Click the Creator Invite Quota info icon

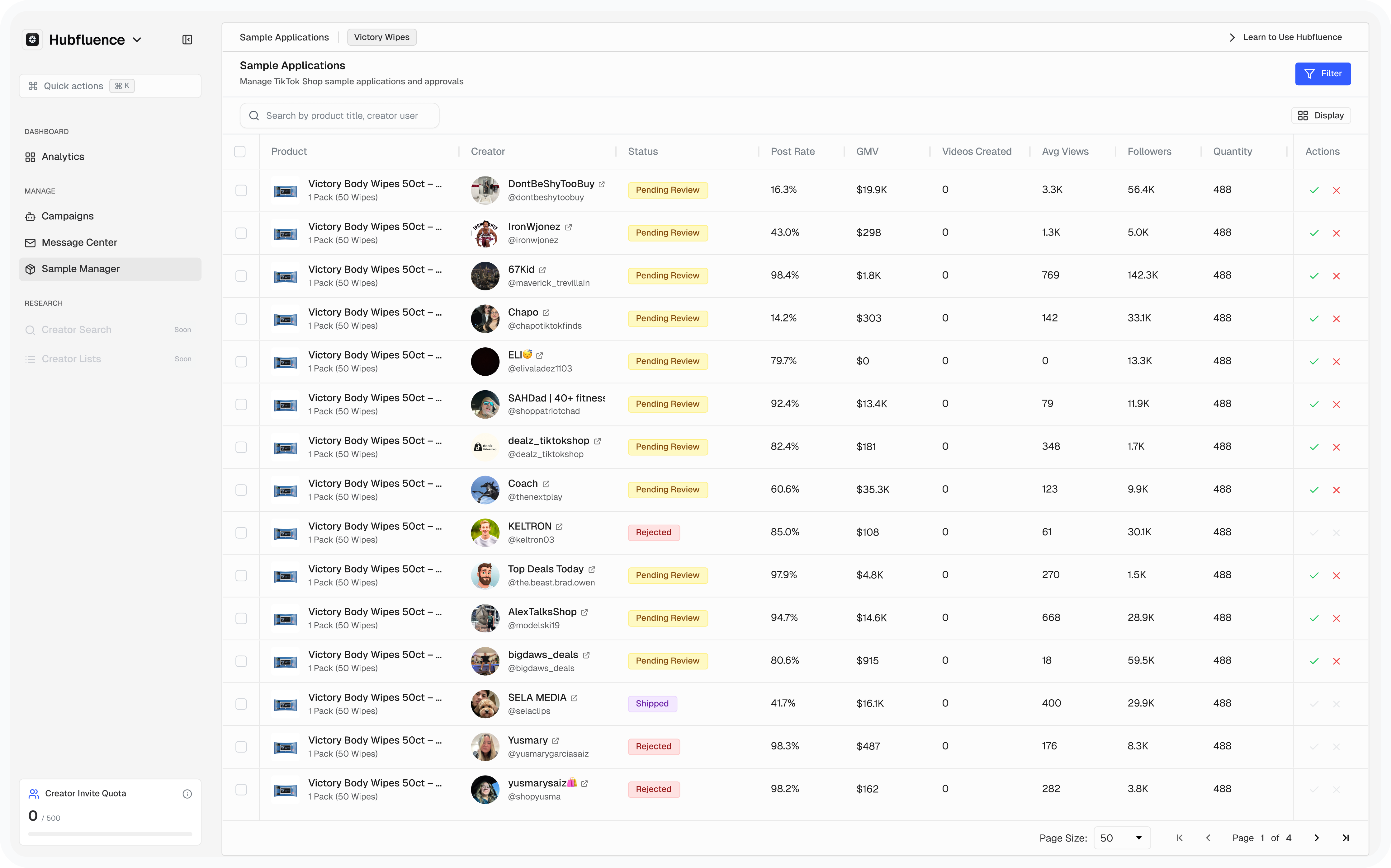tap(187, 793)
